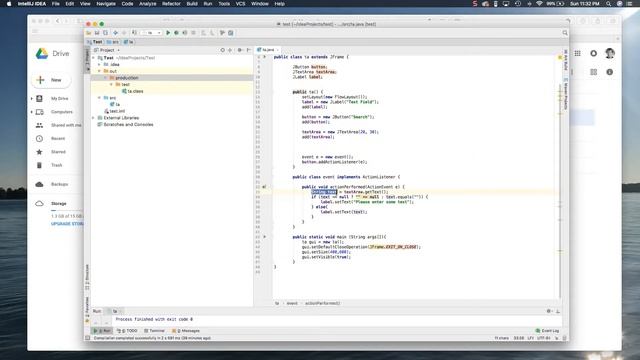The height and width of the screenshot is (360, 640).
Task: Open the Messages tool window tab
Action: point(186,331)
